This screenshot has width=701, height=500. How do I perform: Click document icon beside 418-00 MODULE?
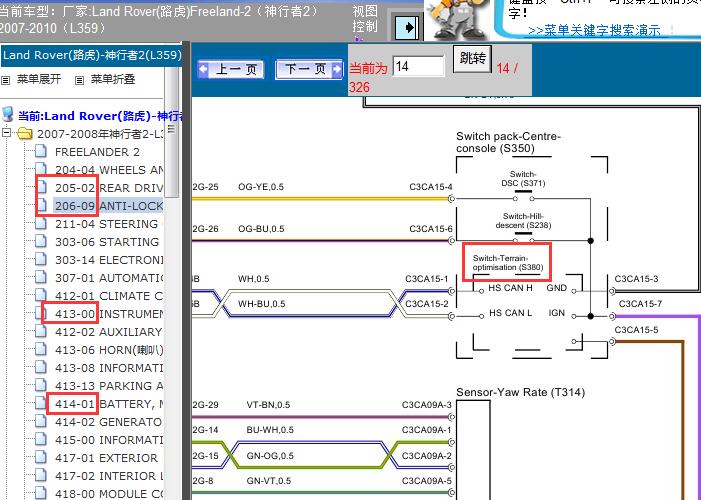(41, 492)
